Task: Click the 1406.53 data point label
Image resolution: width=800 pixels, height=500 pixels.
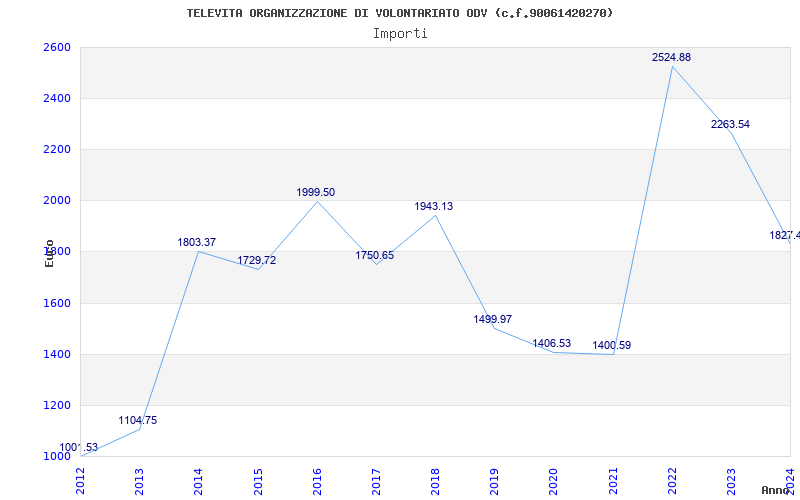Action: point(552,343)
